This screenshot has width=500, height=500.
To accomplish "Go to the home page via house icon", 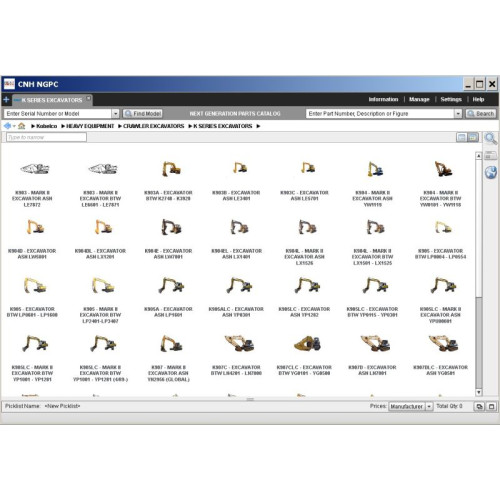I will pyautogui.click(x=22, y=126).
